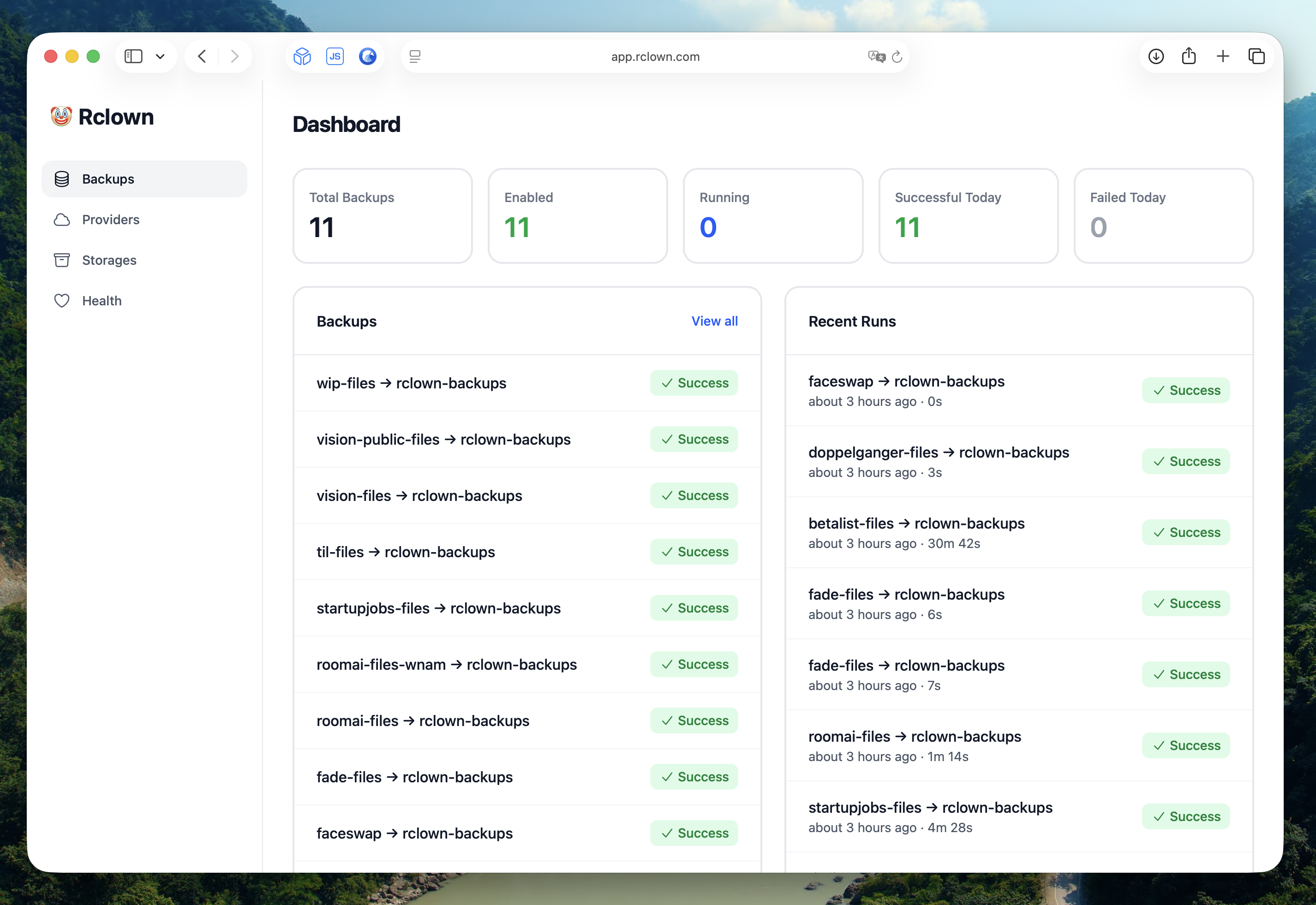Screen dimensions: 1316x905
Task: Open the Safari downloads icon
Action: tap(1156, 57)
